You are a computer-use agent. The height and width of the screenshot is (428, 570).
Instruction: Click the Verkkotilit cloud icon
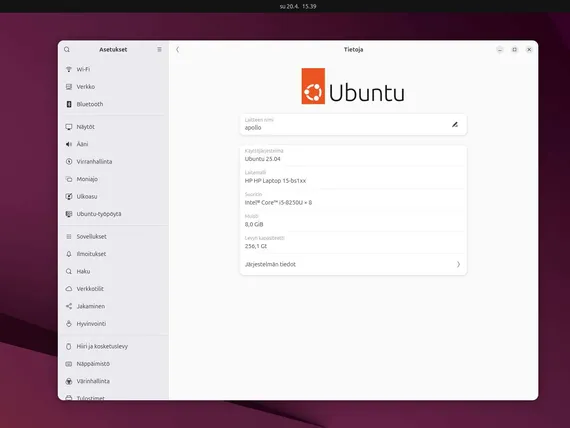[69, 289]
